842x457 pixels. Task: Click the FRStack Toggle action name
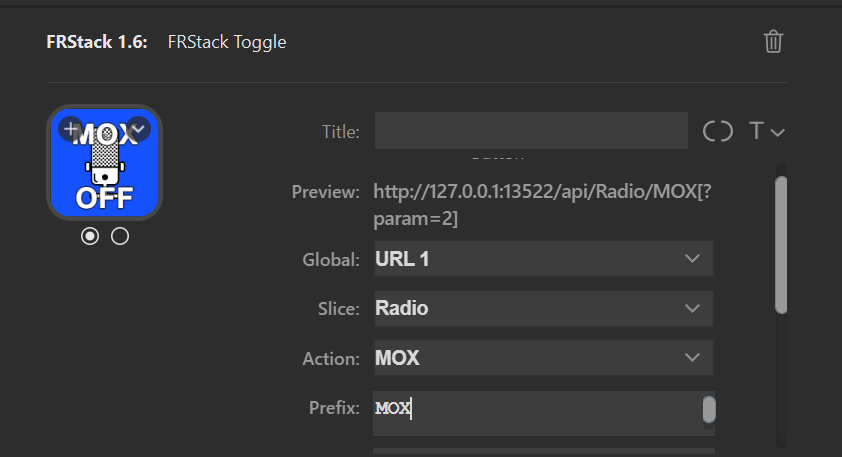tap(227, 42)
